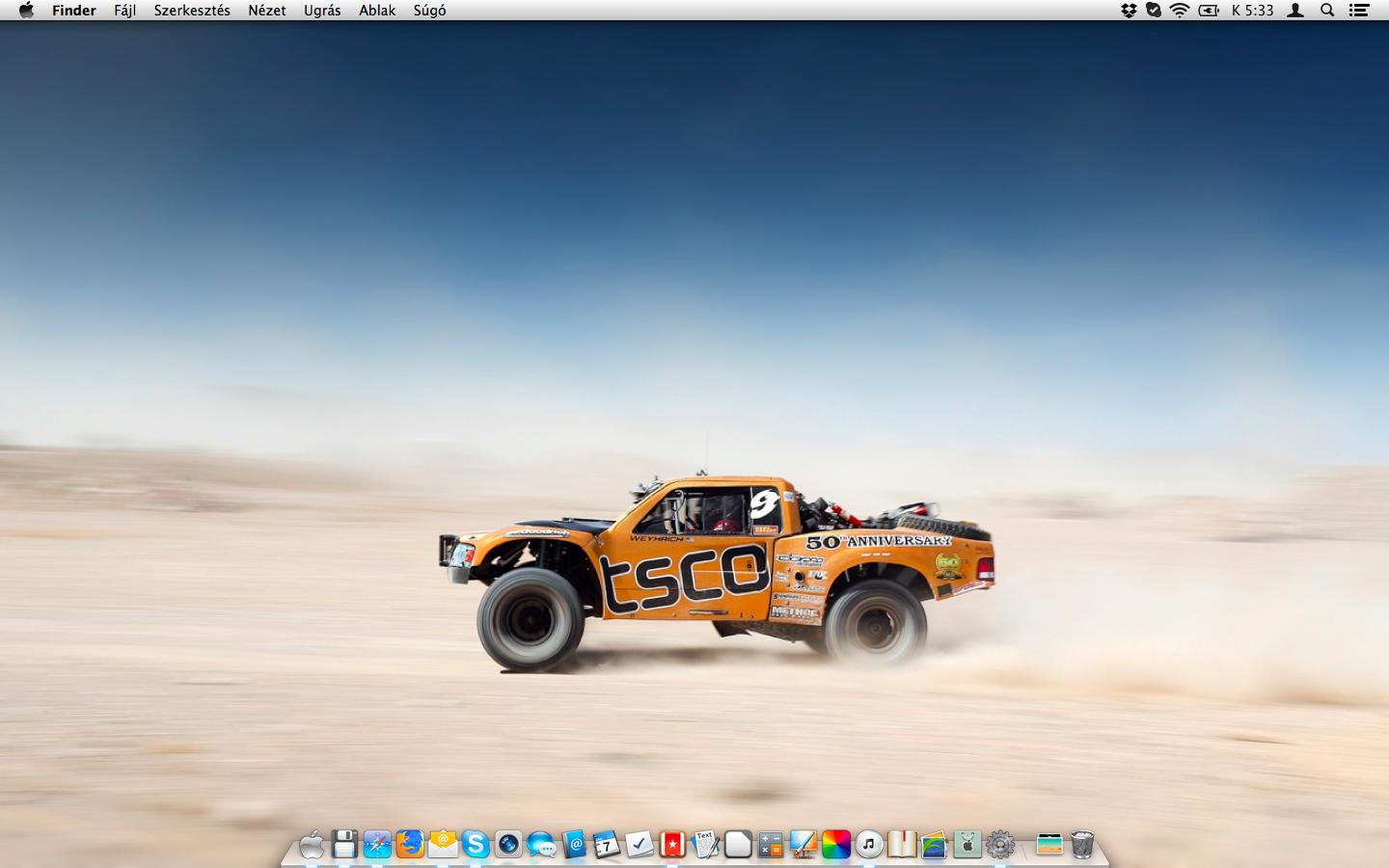Open the book with red bookmark in Dock

tap(902, 845)
